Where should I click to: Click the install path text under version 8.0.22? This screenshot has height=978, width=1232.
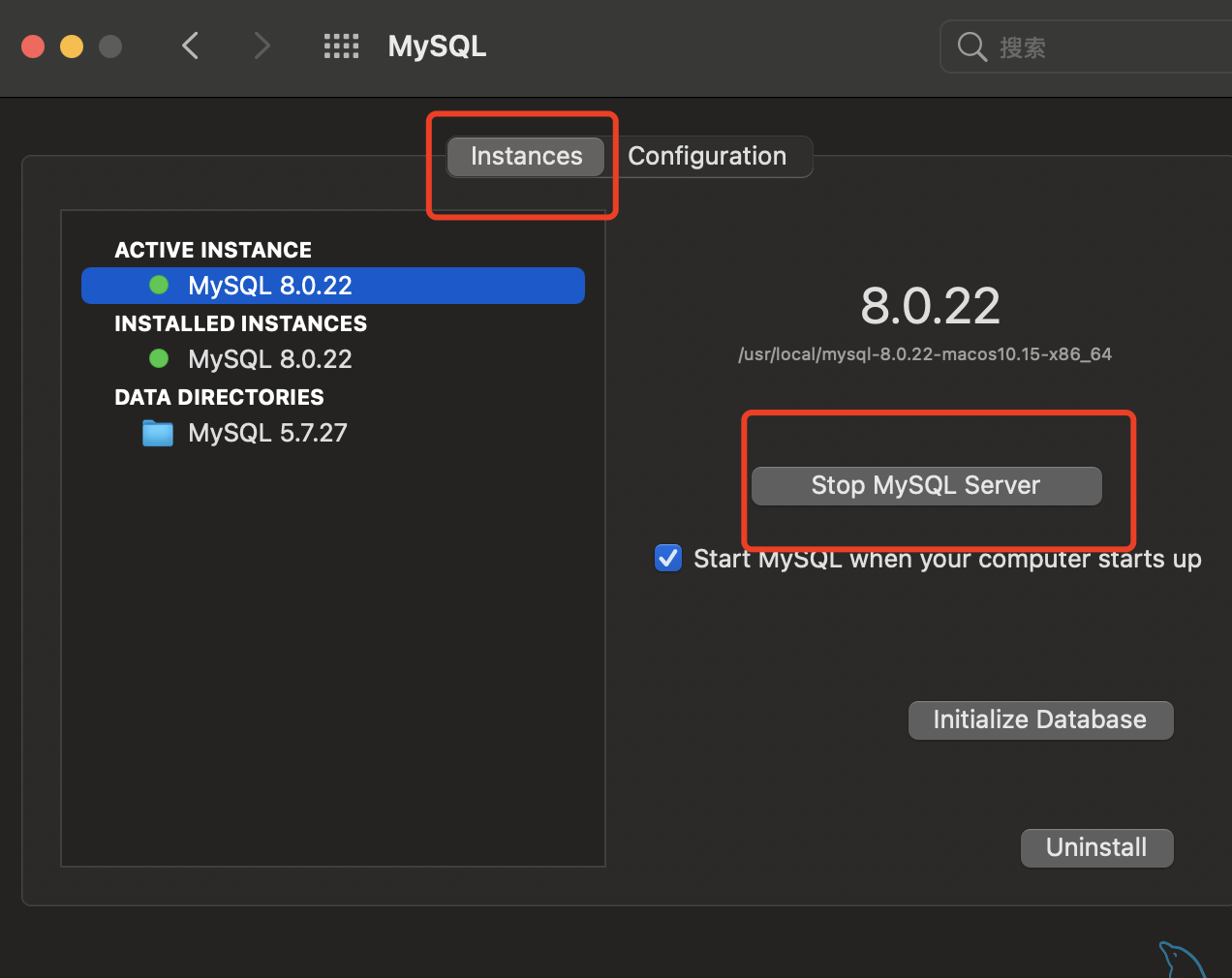925,353
